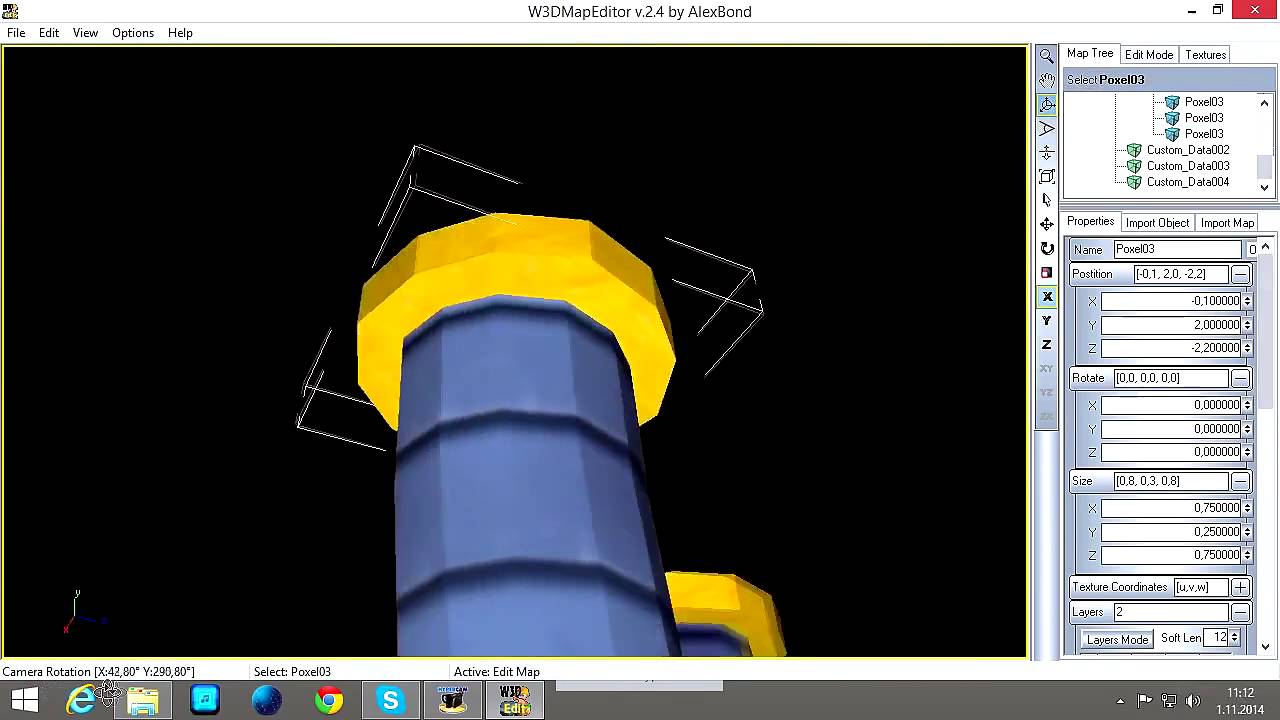Click the Position X value field
Screen dimensions: 1280x720
click(1171, 301)
